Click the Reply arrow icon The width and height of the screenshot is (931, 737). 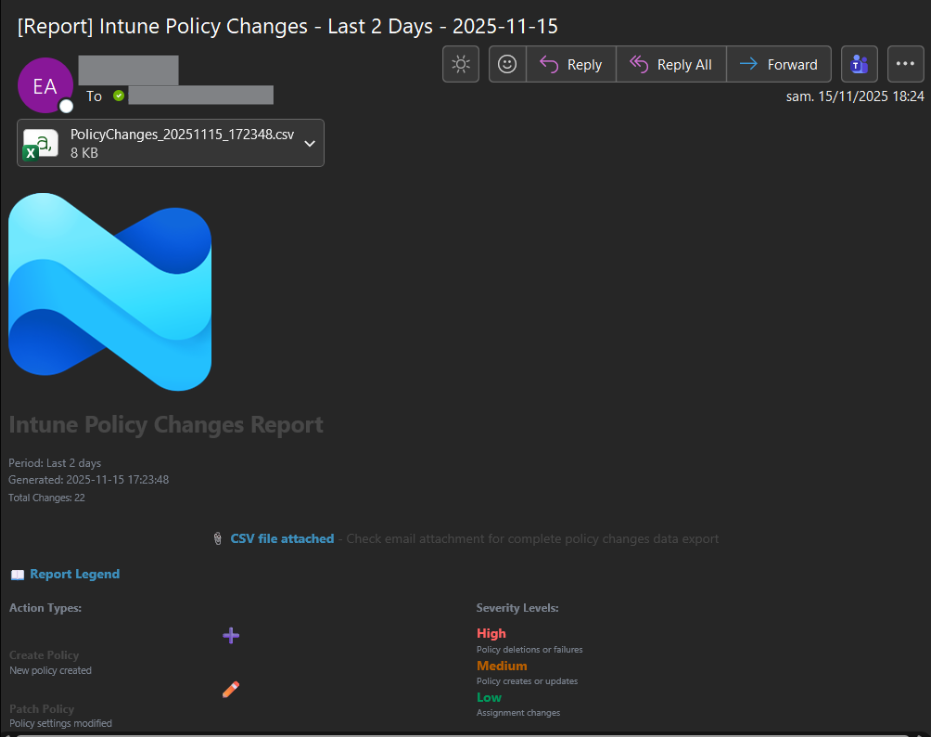[x=549, y=63]
